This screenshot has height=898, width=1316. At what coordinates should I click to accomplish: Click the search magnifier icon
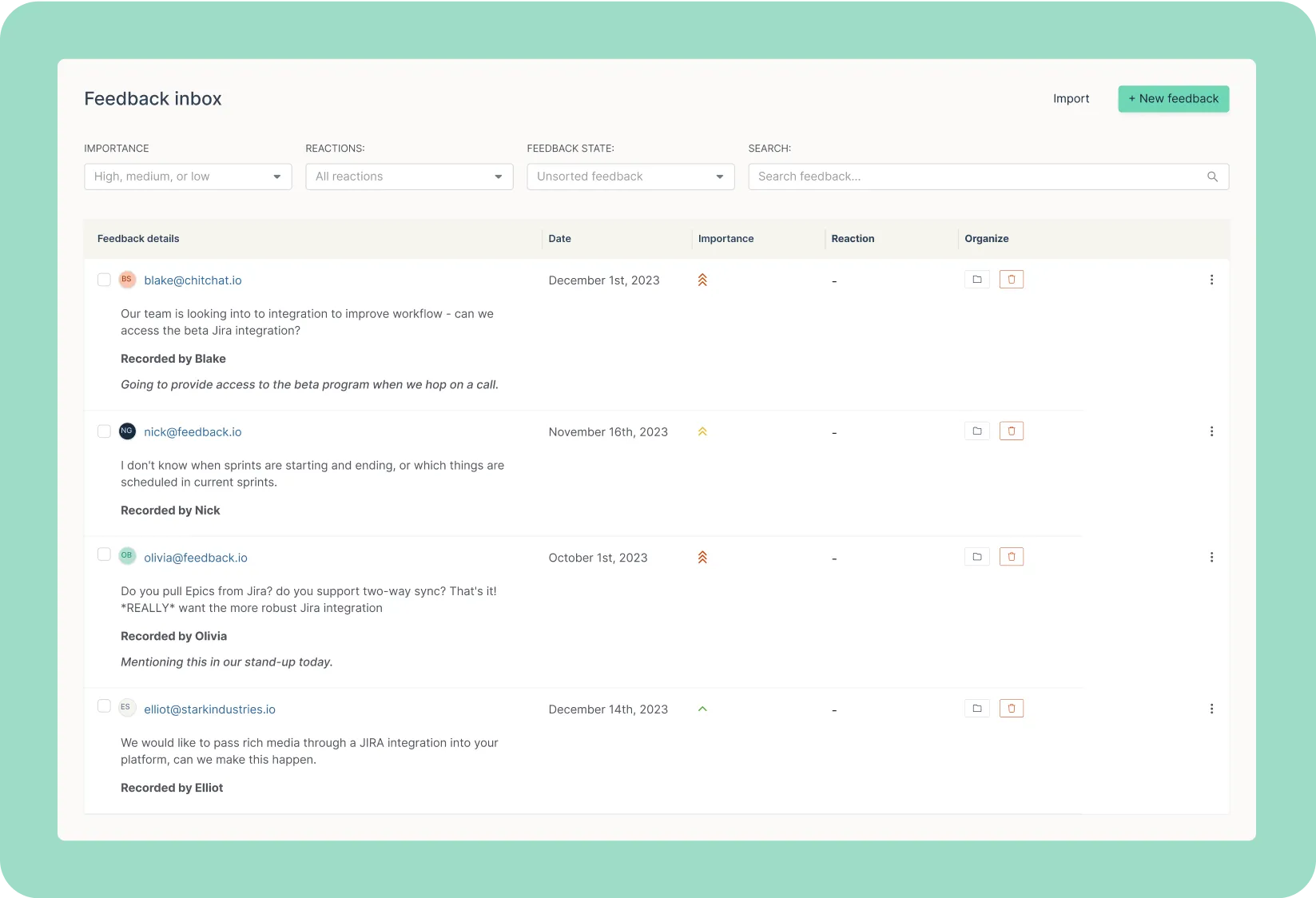point(1212,177)
